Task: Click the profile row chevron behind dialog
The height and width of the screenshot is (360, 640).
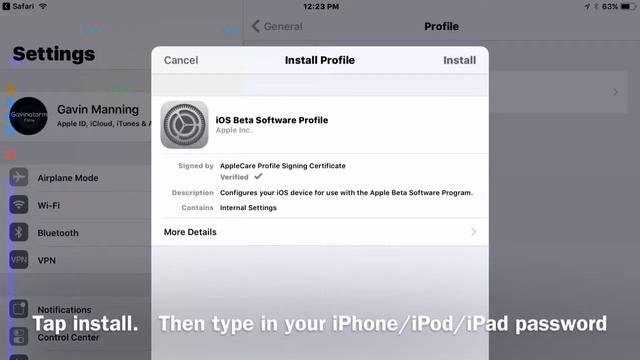Action: (615, 92)
